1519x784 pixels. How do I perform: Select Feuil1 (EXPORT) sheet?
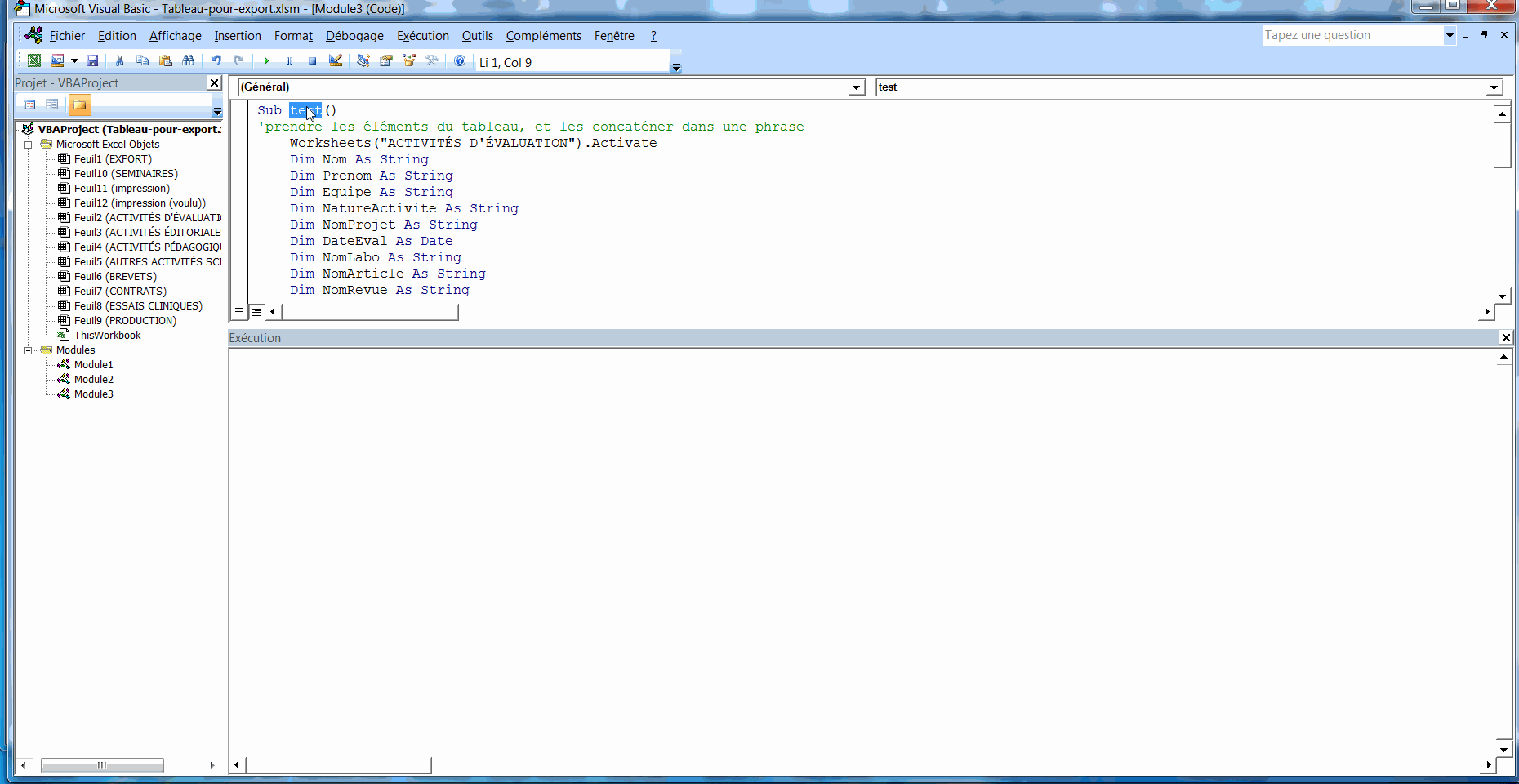click(x=113, y=159)
